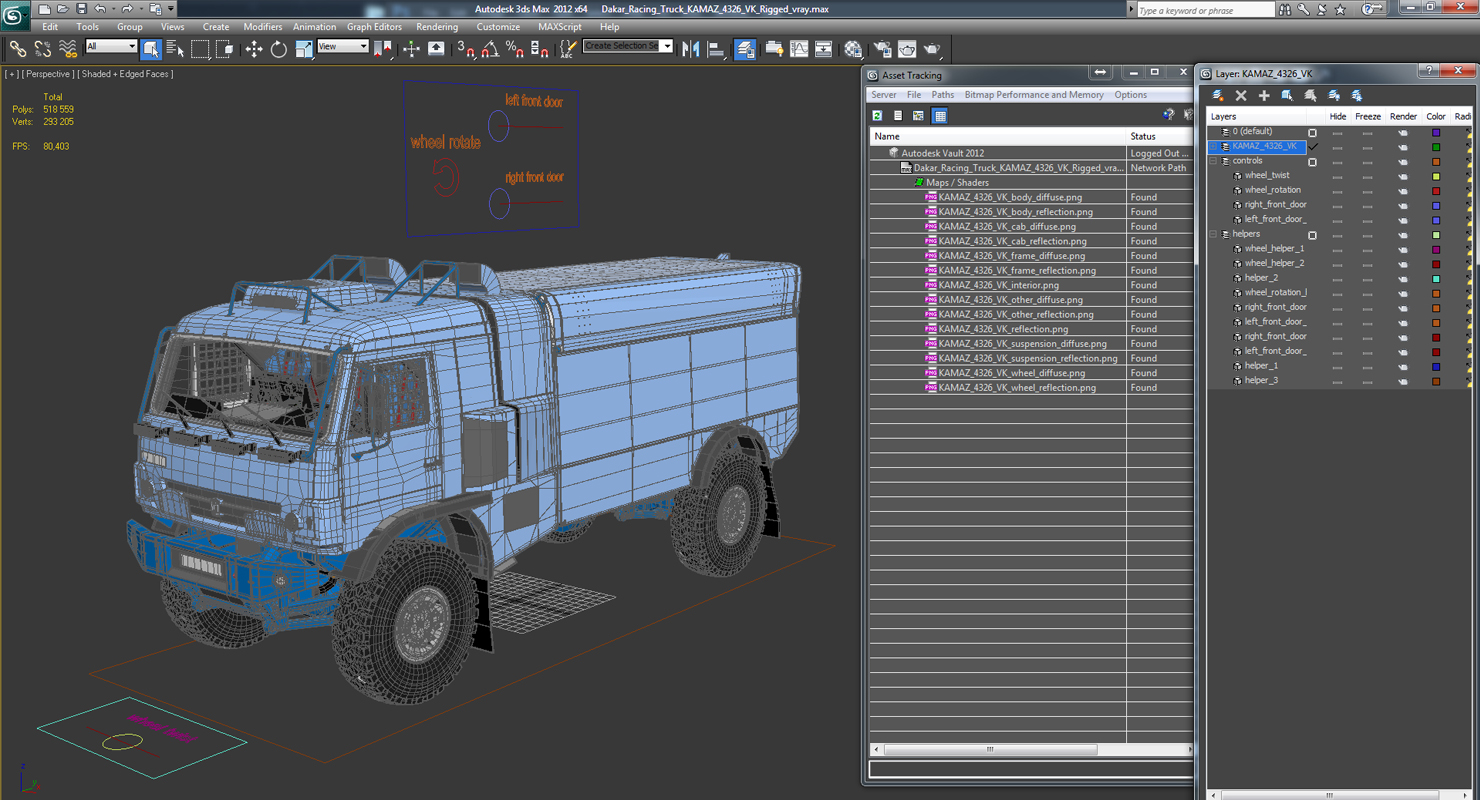Open the selection filter All dropdown

point(111,47)
